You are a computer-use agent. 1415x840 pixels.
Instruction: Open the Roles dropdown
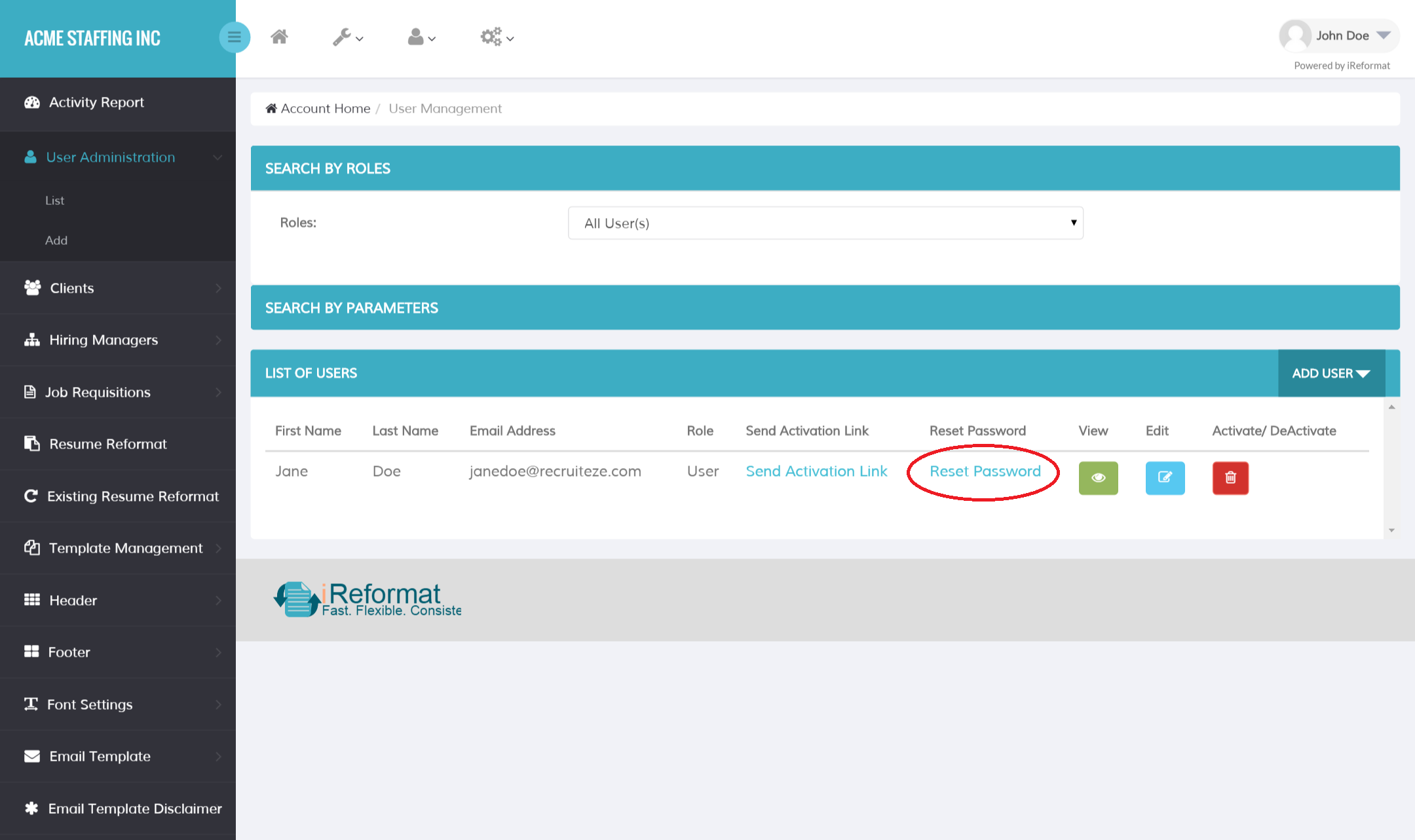825,223
